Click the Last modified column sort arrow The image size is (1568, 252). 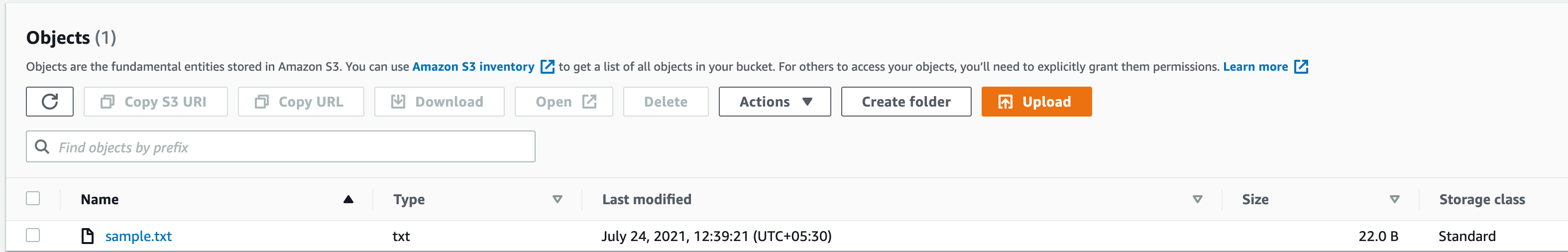[1197, 200]
